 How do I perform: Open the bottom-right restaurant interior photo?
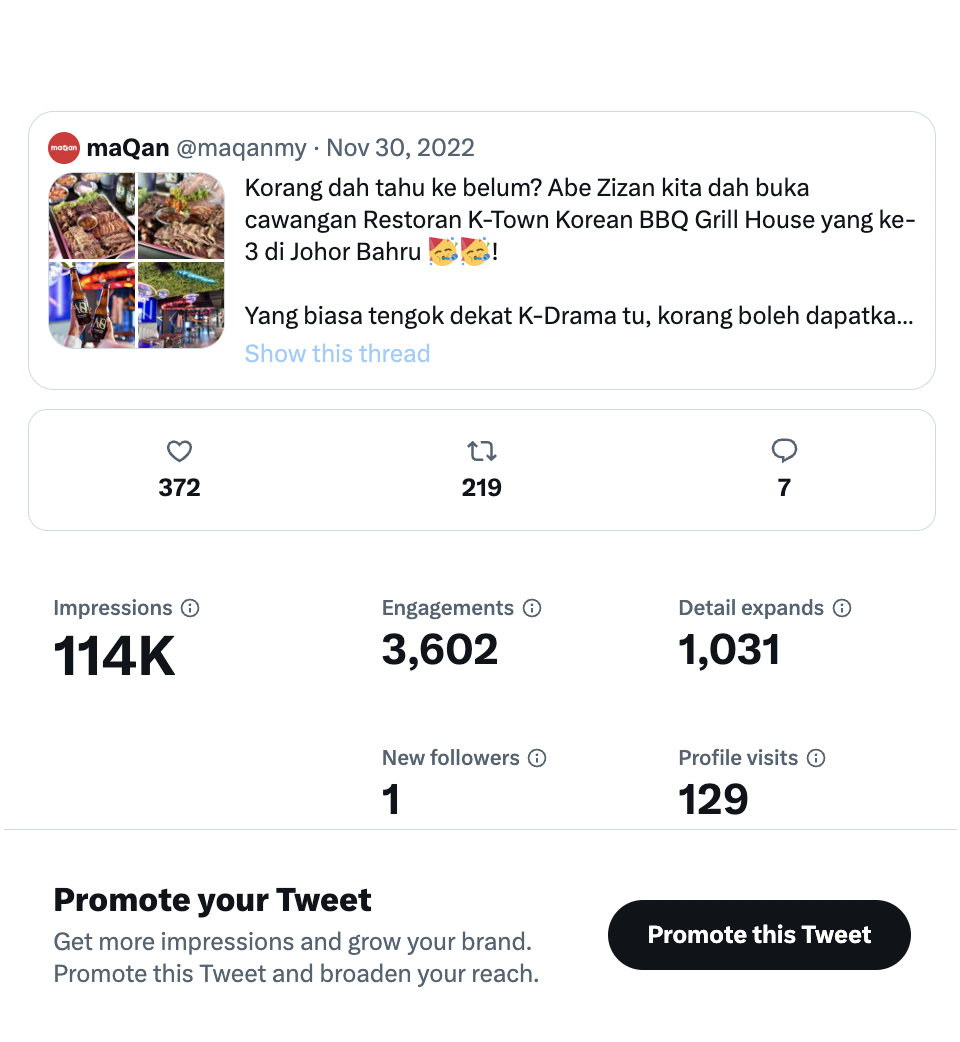click(x=181, y=304)
